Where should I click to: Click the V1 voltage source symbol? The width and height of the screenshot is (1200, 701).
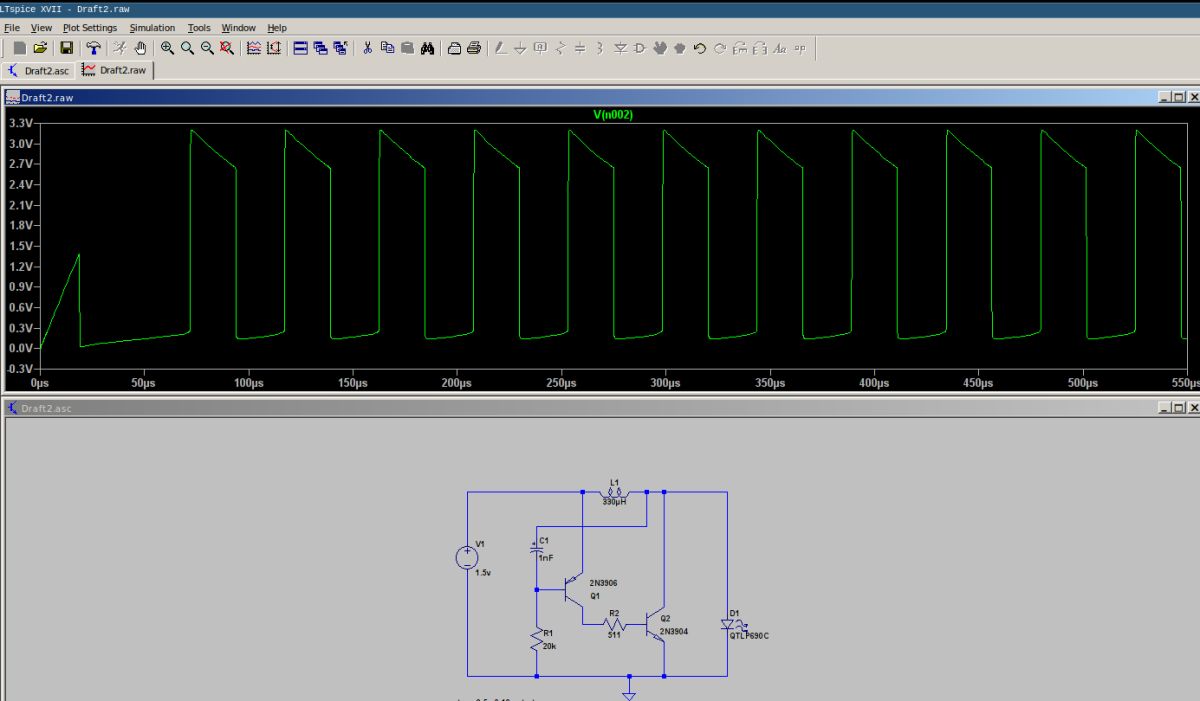467,558
